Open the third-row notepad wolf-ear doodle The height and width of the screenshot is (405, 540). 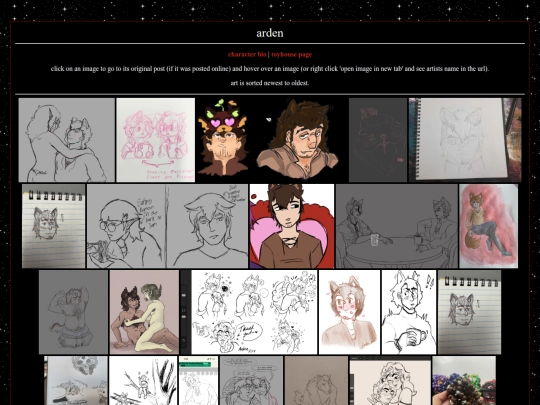point(469,312)
